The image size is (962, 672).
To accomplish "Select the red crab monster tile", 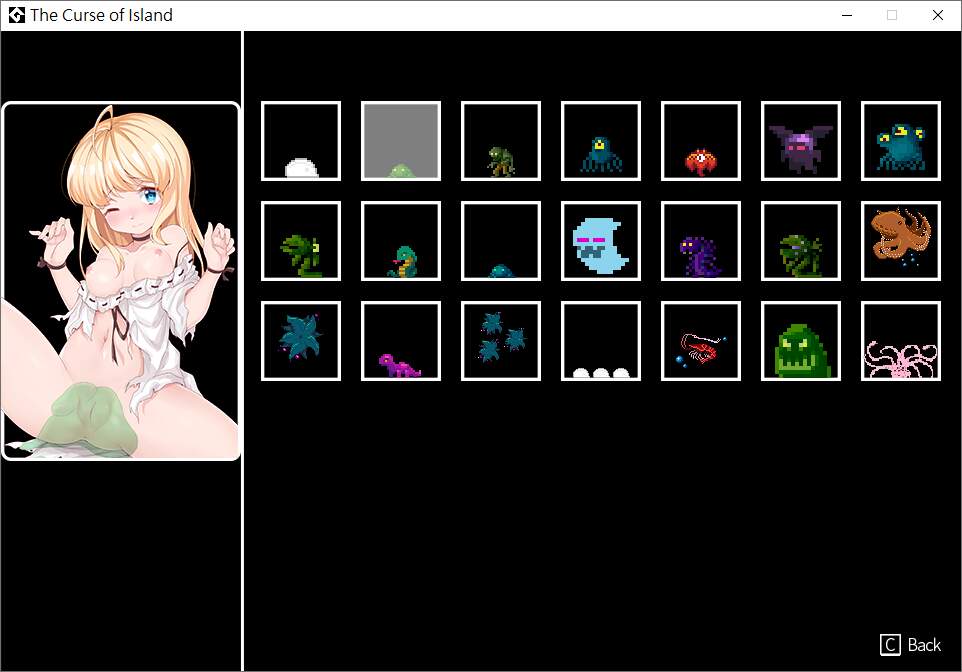I will pos(701,141).
